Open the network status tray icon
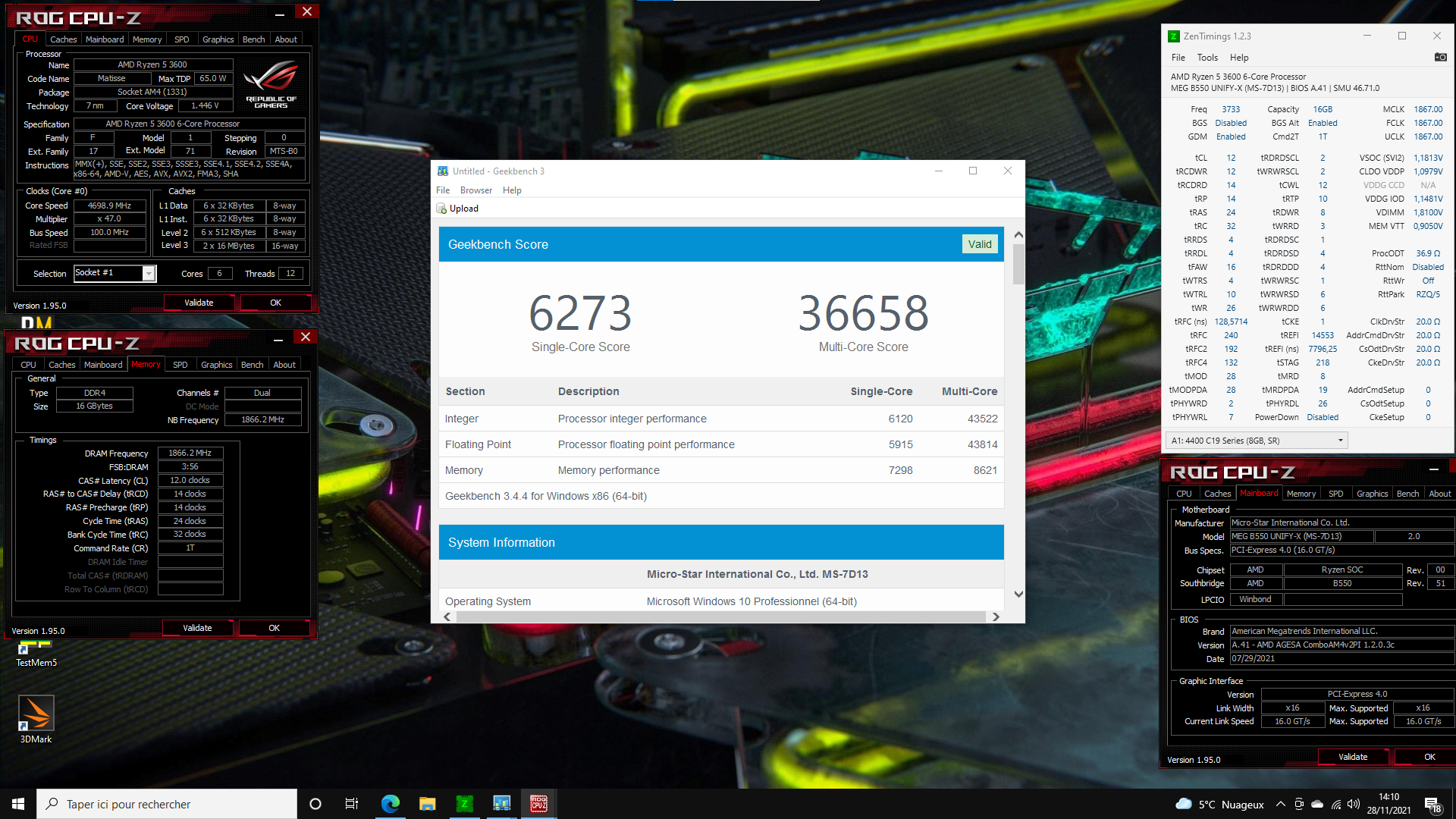Screen dimensions: 1456x819 1335,805
